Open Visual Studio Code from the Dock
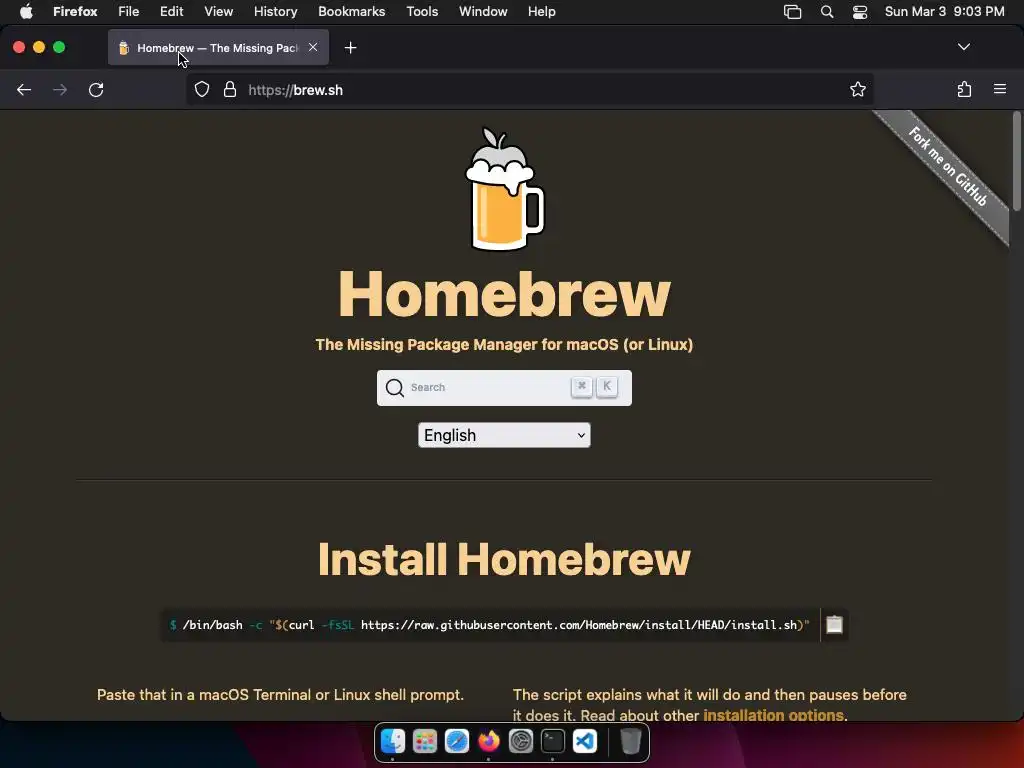 tap(584, 741)
